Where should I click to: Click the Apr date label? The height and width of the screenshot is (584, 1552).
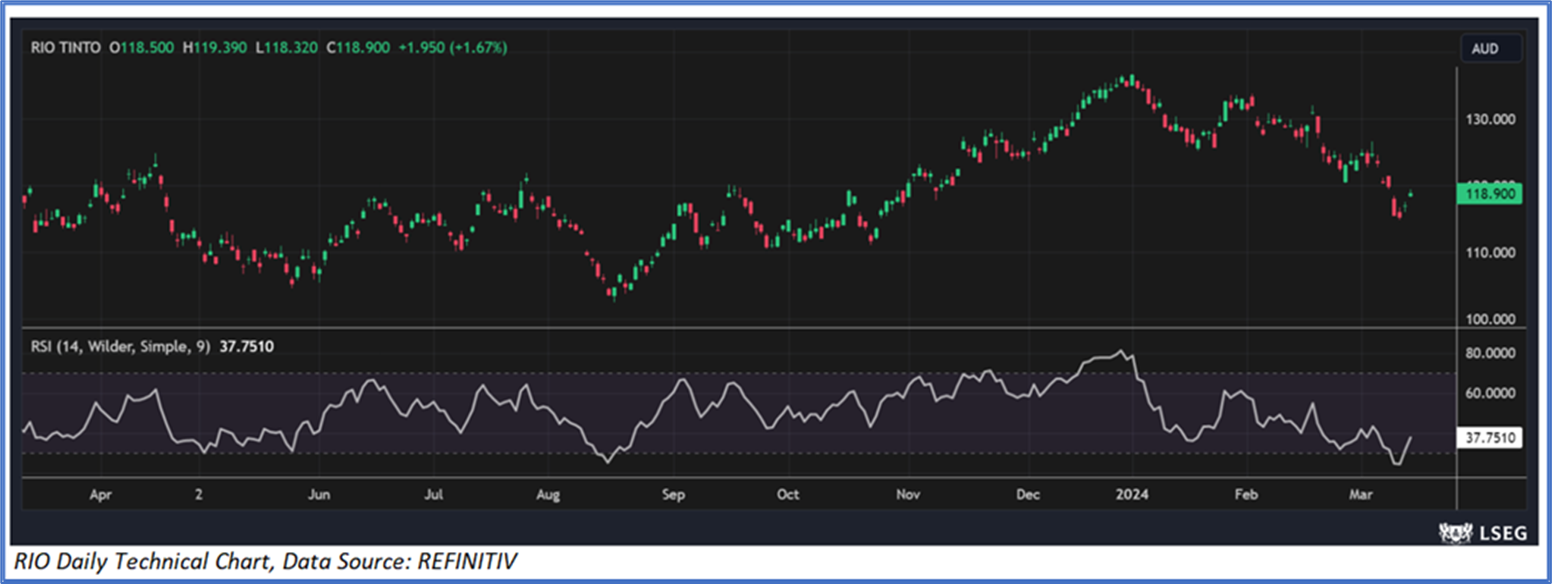pyautogui.click(x=99, y=494)
